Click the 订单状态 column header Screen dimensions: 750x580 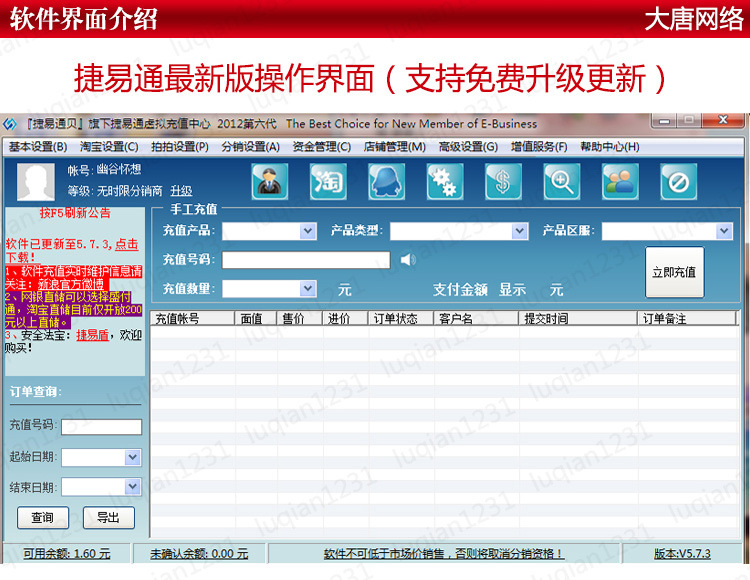coord(401,318)
